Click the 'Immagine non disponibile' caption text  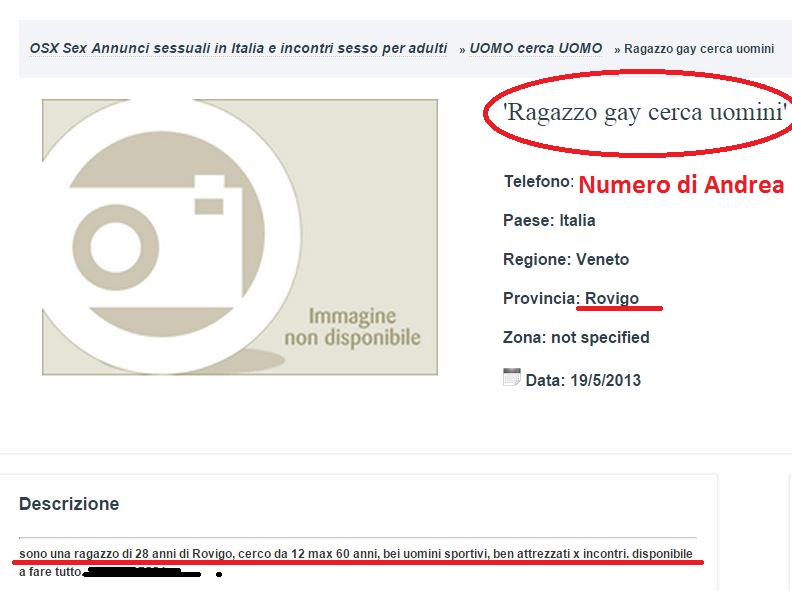(x=352, y=327)
